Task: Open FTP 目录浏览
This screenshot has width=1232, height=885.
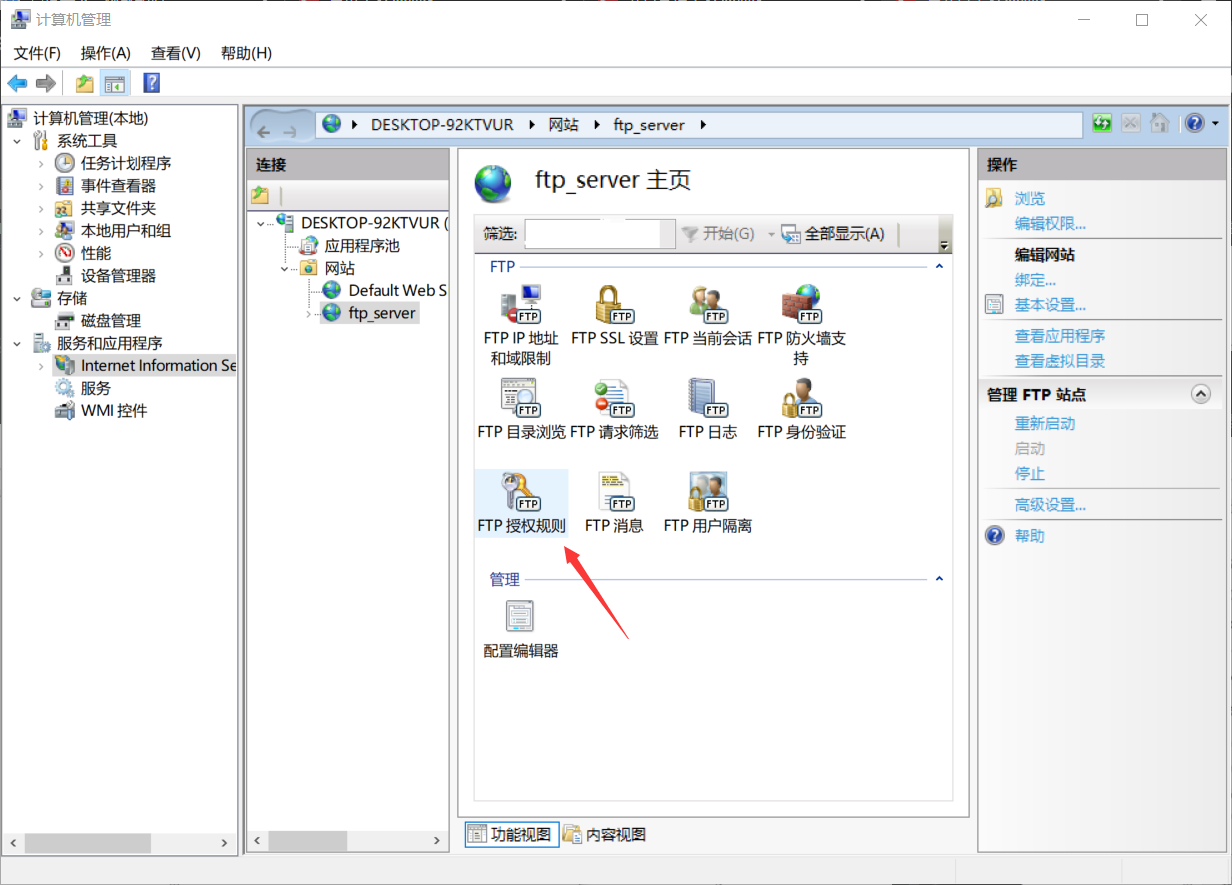Action: [521, 414]
